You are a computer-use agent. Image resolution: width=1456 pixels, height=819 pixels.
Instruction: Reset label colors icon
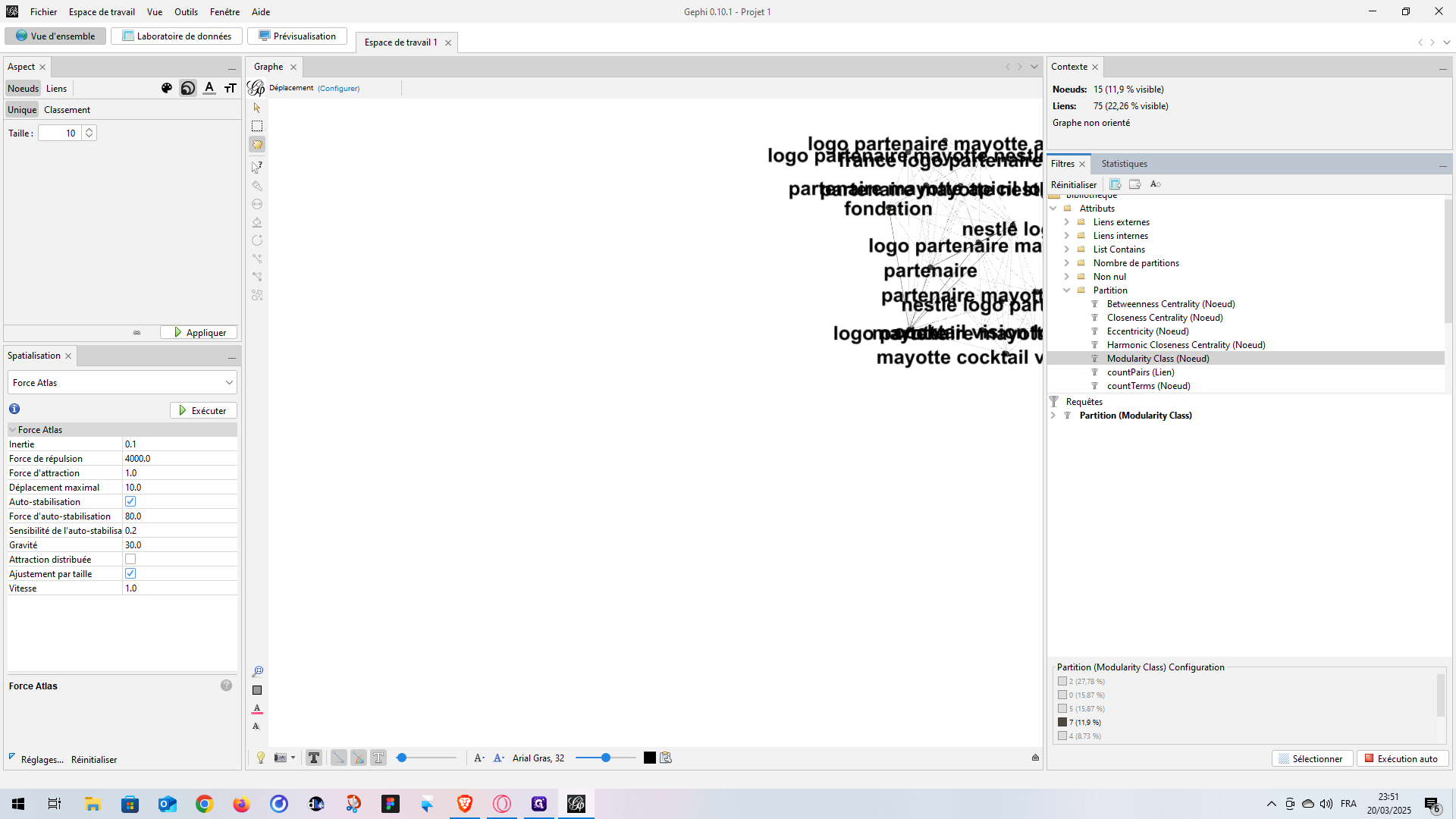257,709
